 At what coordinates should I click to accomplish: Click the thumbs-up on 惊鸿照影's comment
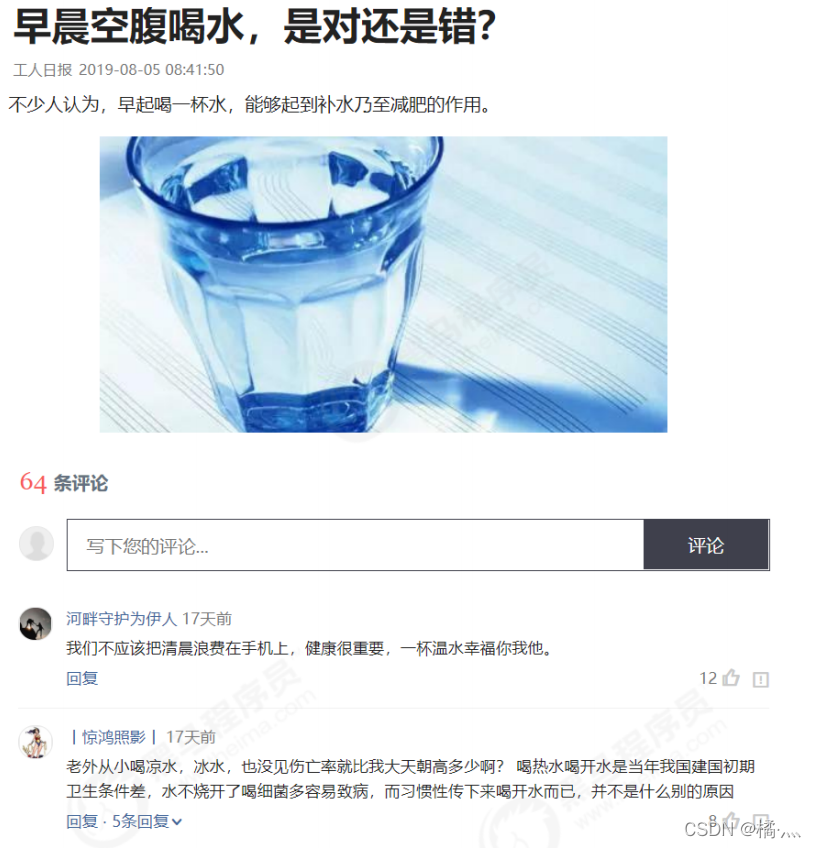point(732,820)
